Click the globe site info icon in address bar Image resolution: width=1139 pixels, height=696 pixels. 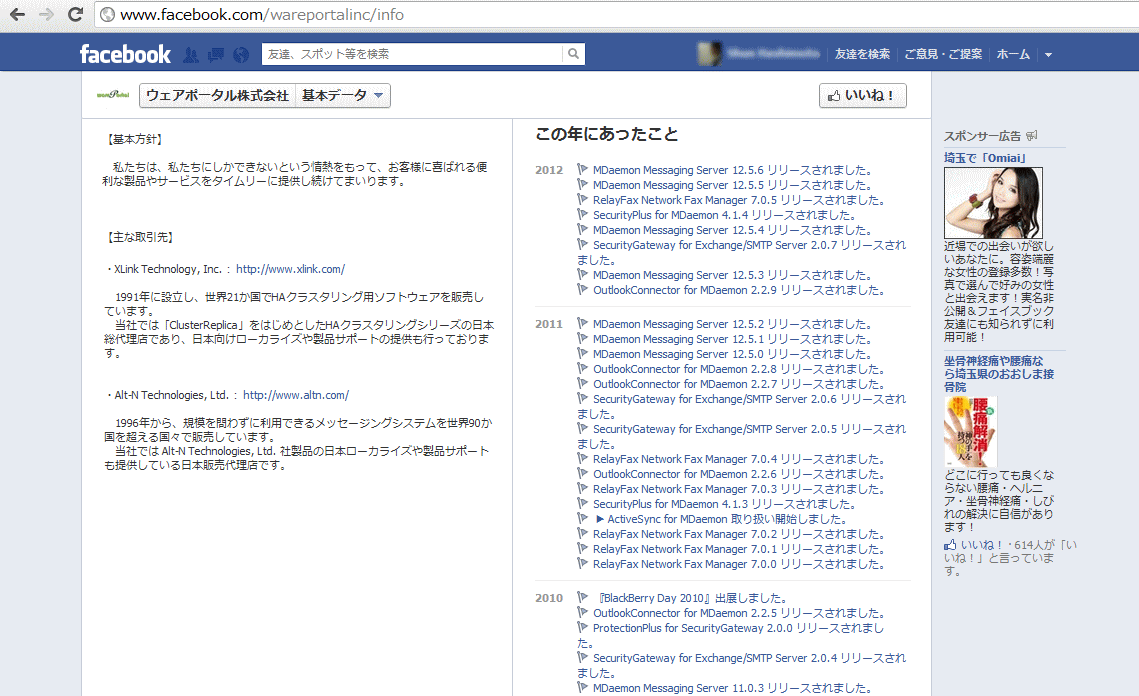tap(108, 15)
